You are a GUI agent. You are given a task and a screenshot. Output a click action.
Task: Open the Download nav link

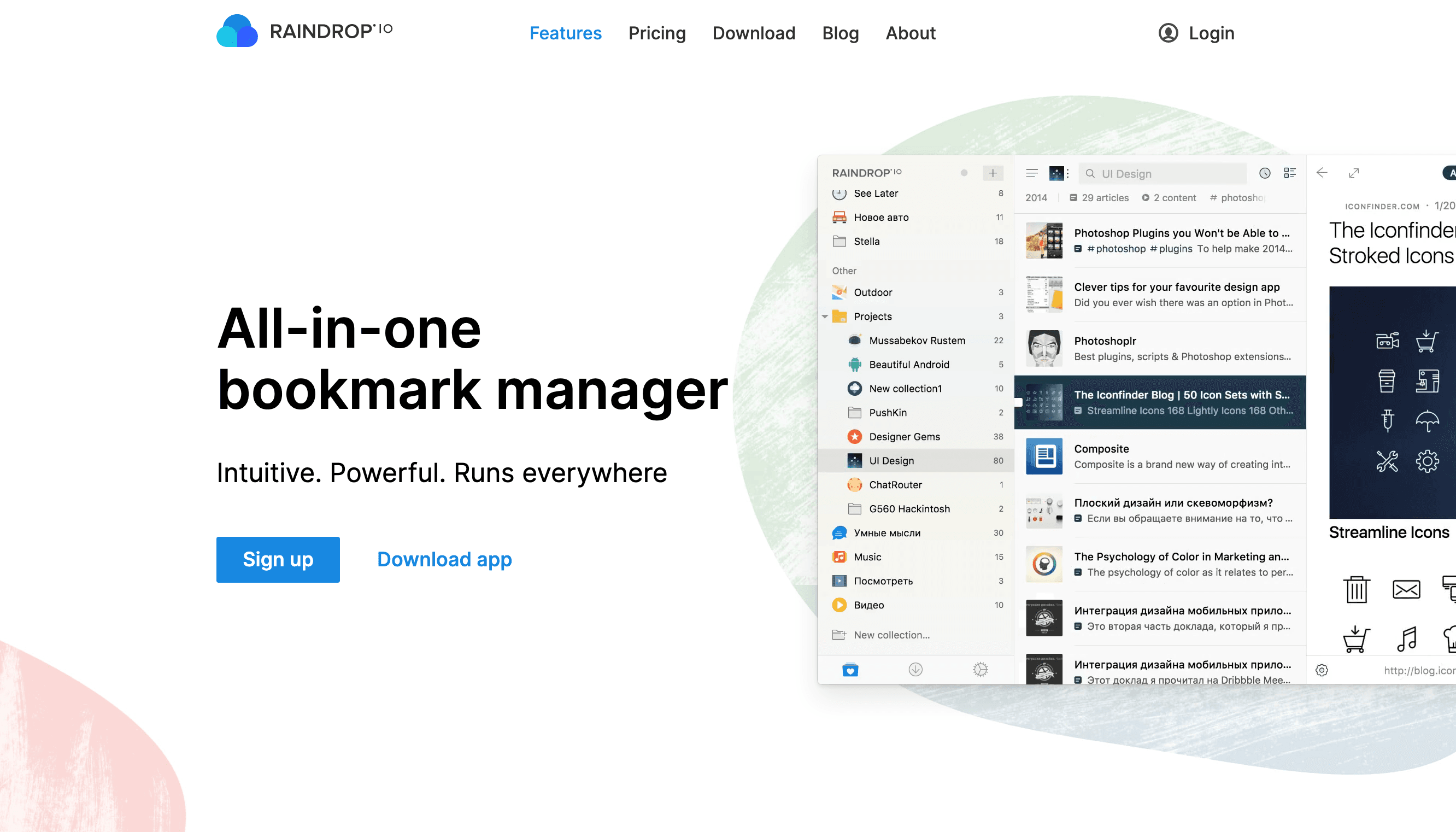point(754,33)
